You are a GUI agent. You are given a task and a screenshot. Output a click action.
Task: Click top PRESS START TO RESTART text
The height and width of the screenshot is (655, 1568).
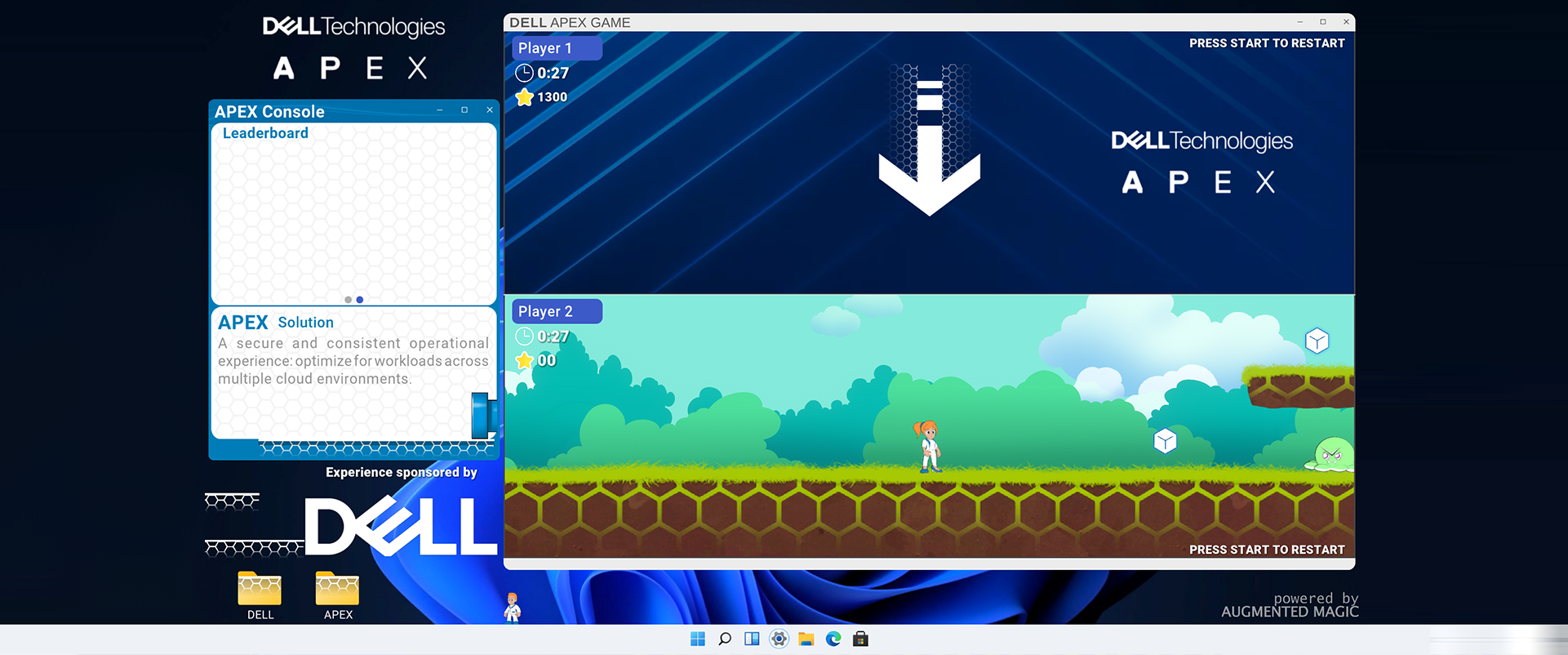1267,43
